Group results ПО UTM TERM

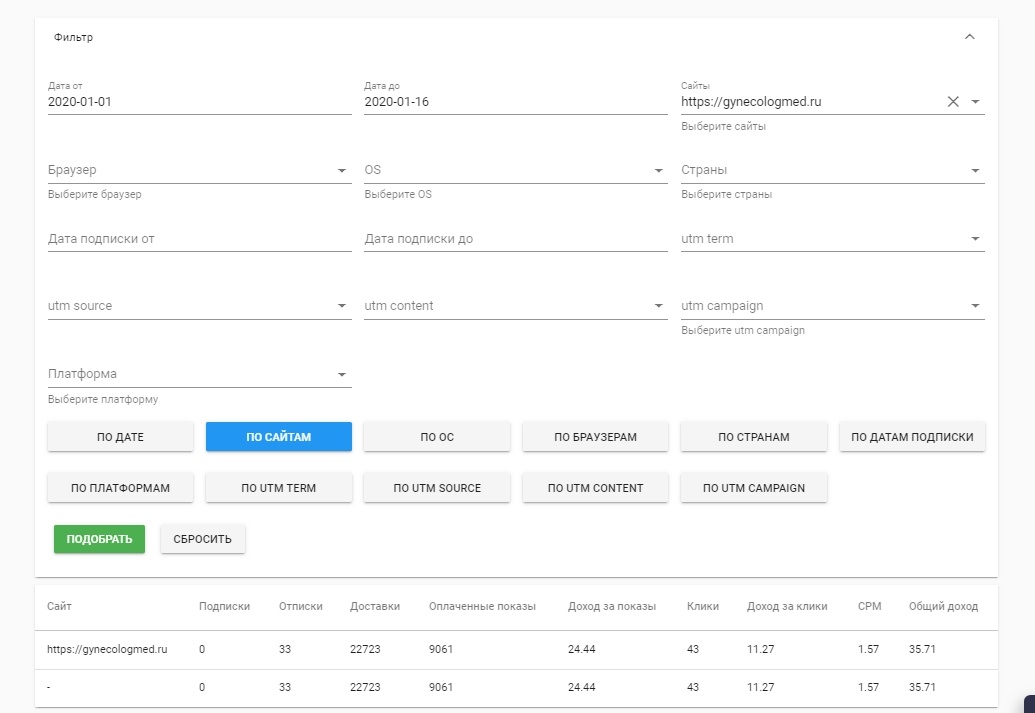pyautogui.click(x=279, y=488)
